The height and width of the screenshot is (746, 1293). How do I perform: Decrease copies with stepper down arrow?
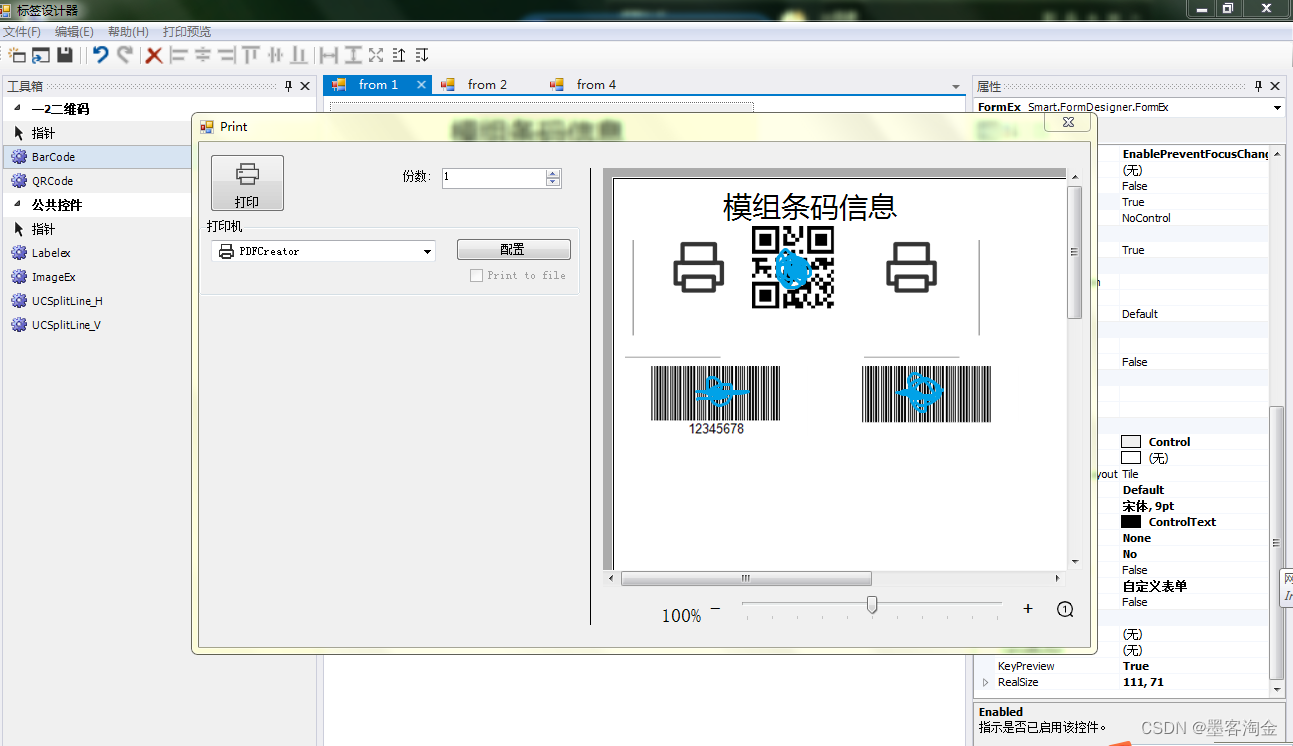[x=553, y=183]
